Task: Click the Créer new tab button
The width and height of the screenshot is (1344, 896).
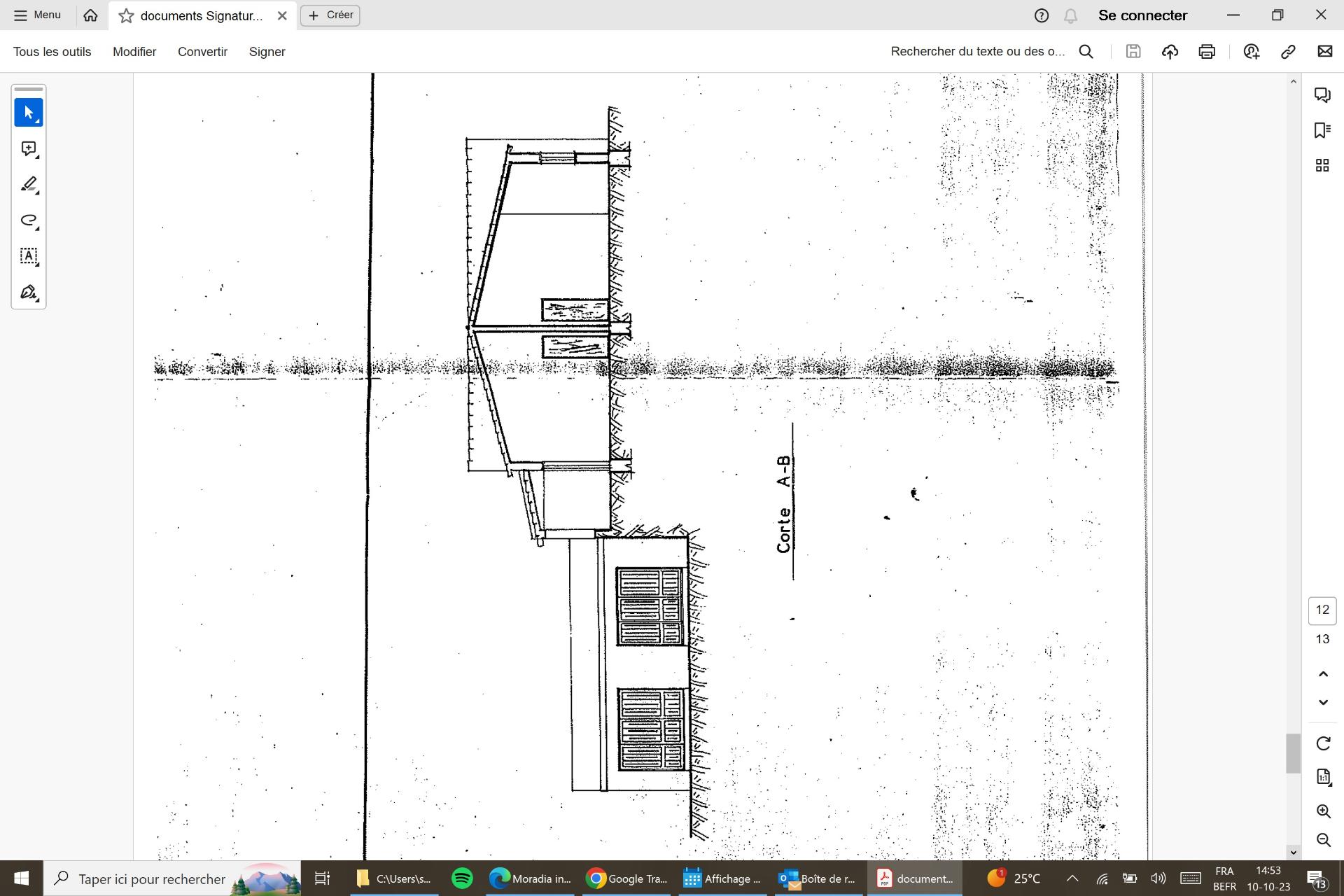Action: (x=330, y=15)
